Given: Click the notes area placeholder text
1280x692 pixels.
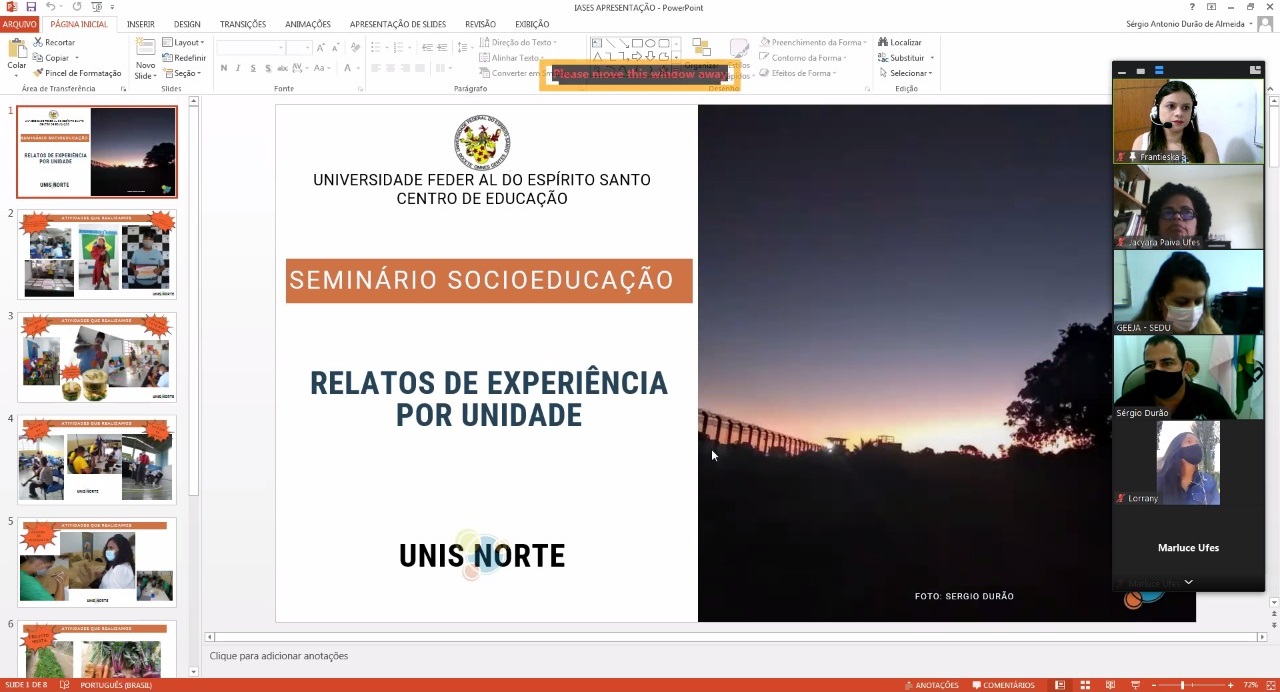Looking at the screenshot, I should pyautogui.click(x=279, y=656).
